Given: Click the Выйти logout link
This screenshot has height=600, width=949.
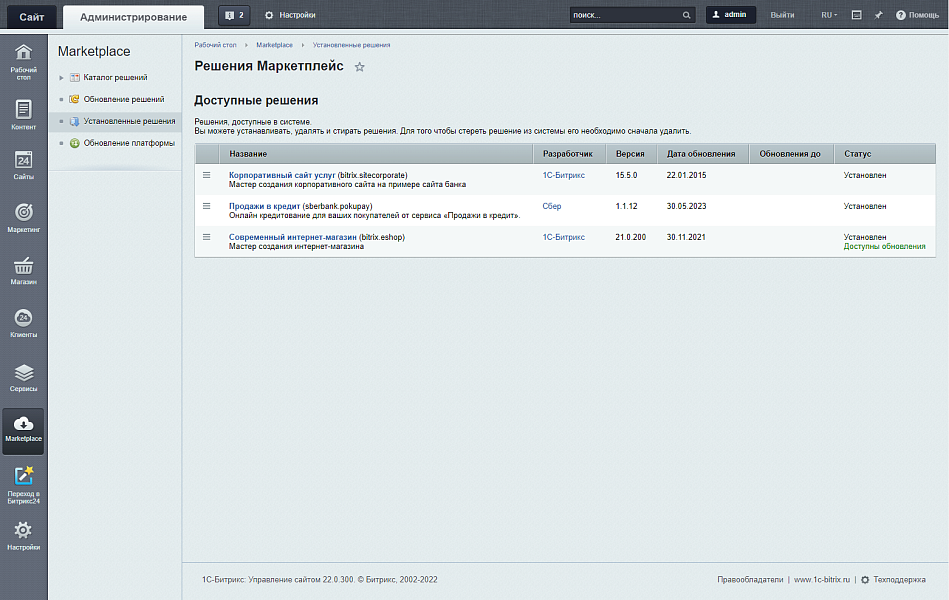Looking at the screenshot, I should coord(782,15).
